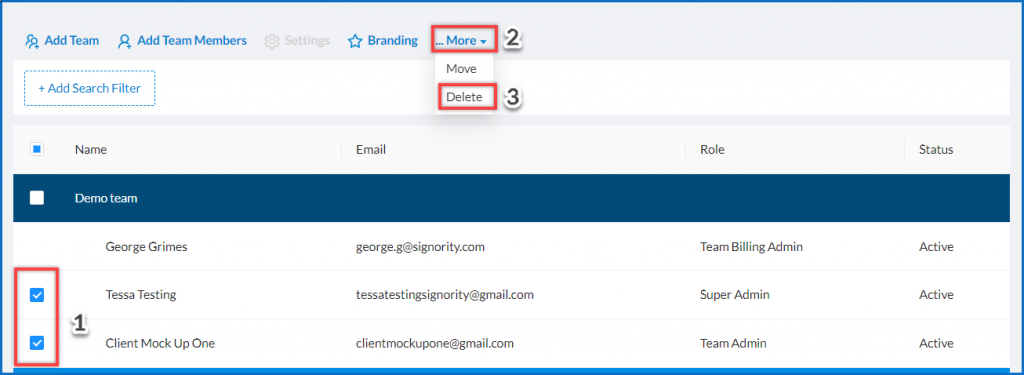Uncheck the Client Mock Up One checkbox
1024x375 pixels.
37,343
